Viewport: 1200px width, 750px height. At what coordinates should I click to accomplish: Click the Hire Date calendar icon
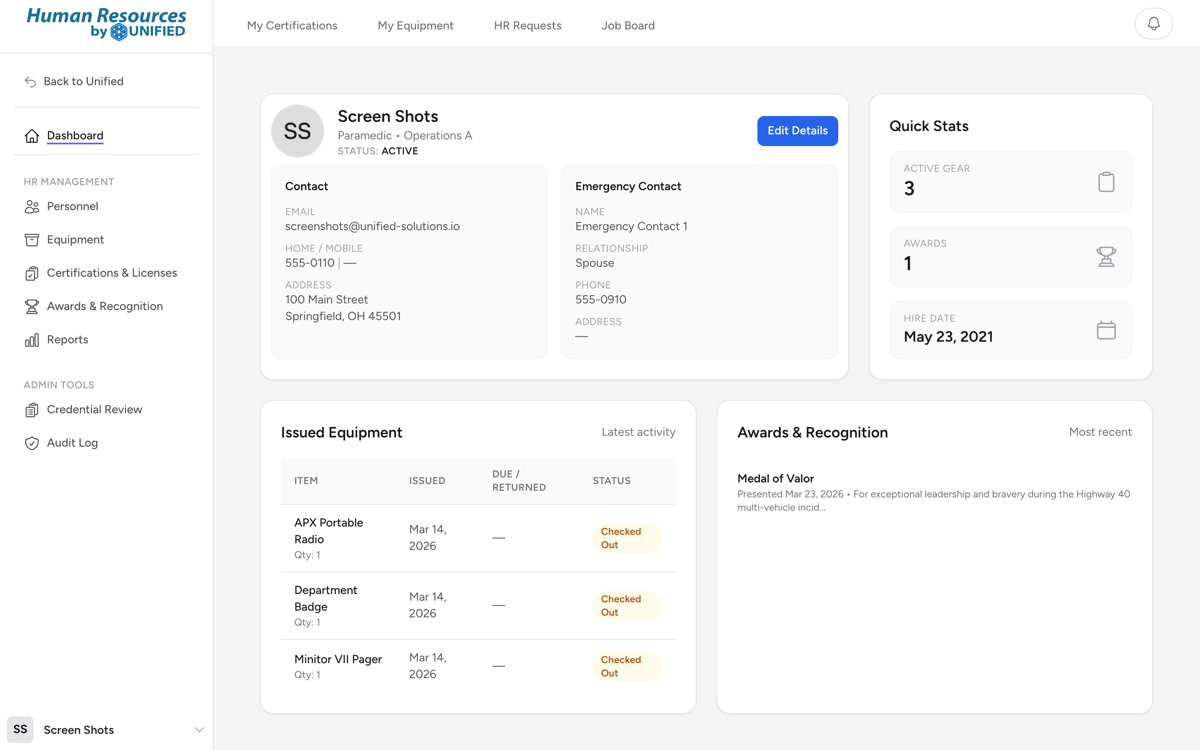pyautogui.click(x=1106, y=330)
